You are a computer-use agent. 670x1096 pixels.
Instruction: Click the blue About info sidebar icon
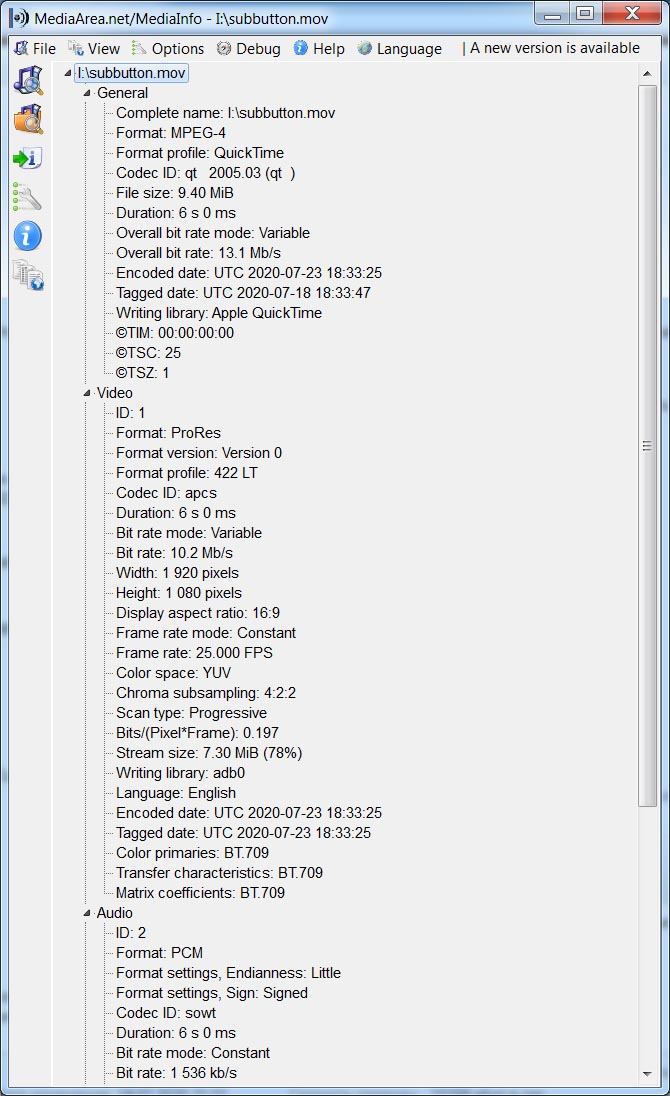point(27,236)
